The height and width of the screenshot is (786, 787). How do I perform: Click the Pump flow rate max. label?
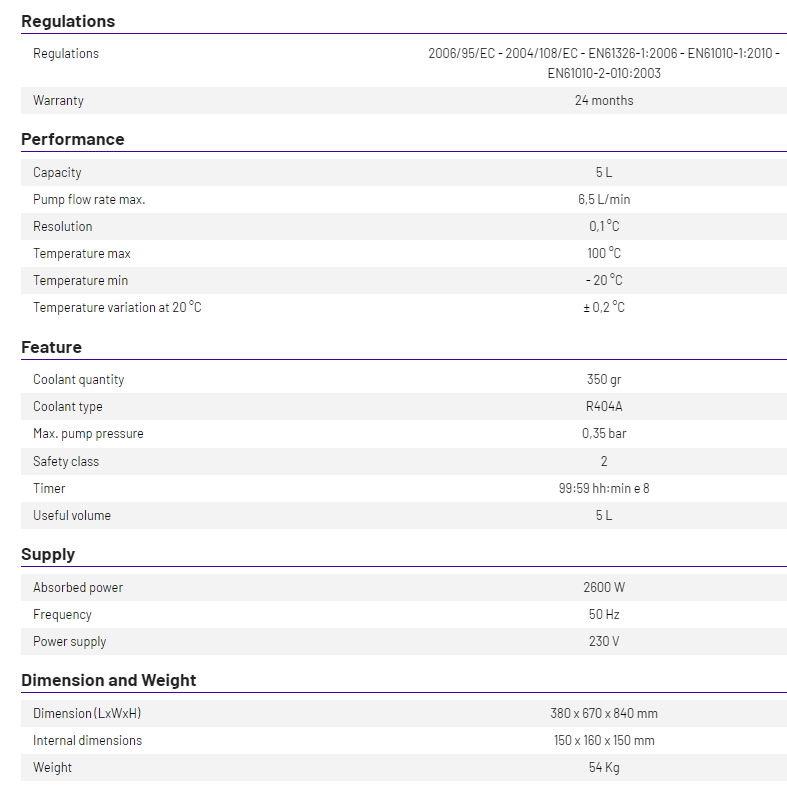click(89, 200)
